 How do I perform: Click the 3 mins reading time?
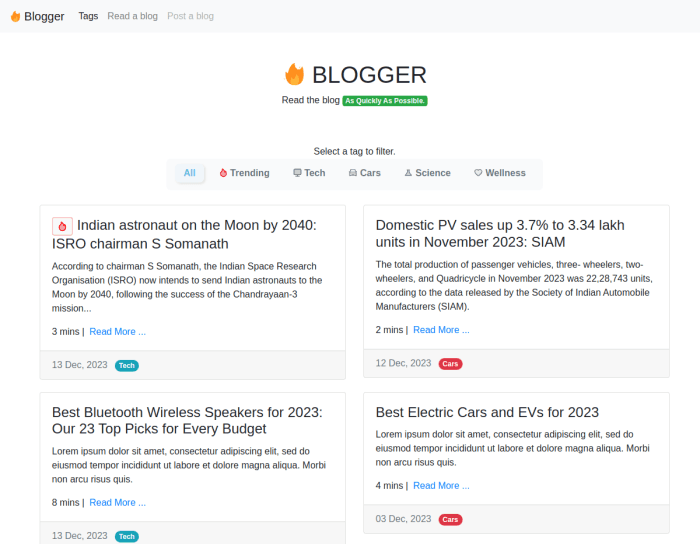66,332
